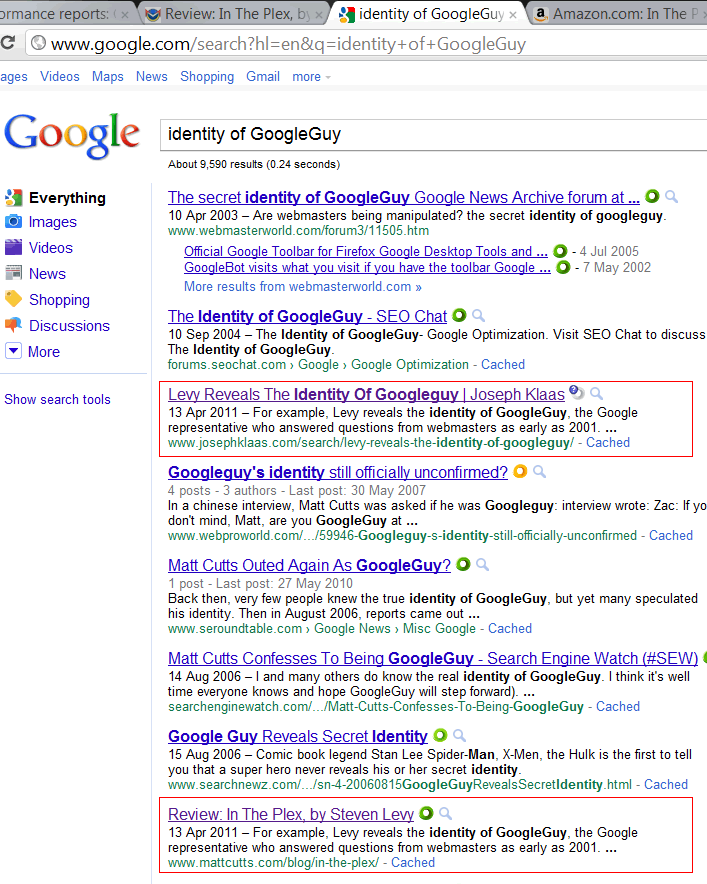This screenshot has width=707, height=884.
Task: Select Discussions text in the left sidebar
Action: point(69,326)
